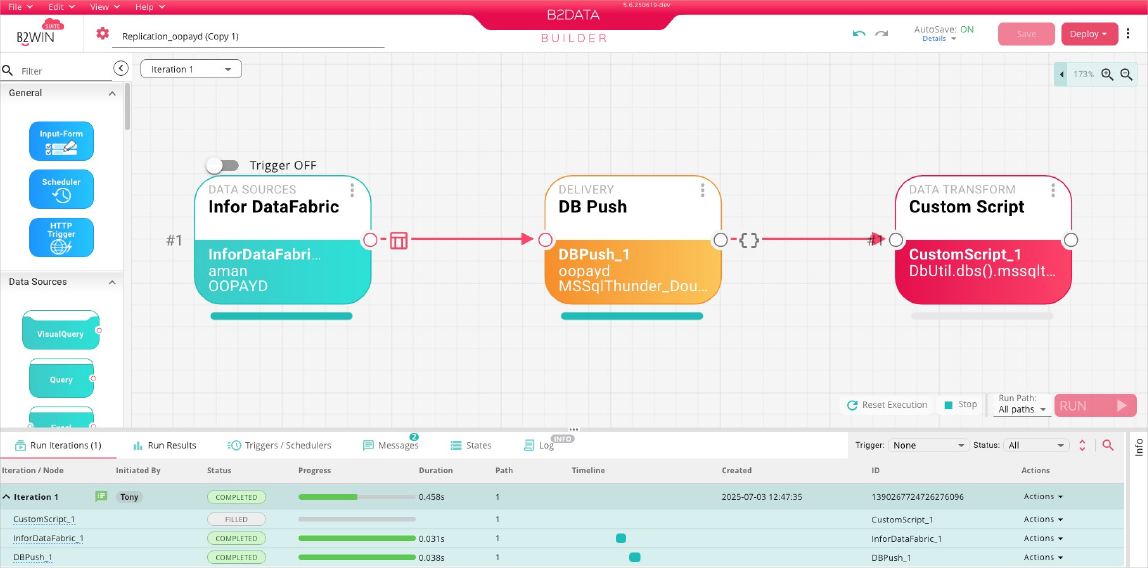
Task: Switch to the Run Results tab
Action: coord(165,445)
